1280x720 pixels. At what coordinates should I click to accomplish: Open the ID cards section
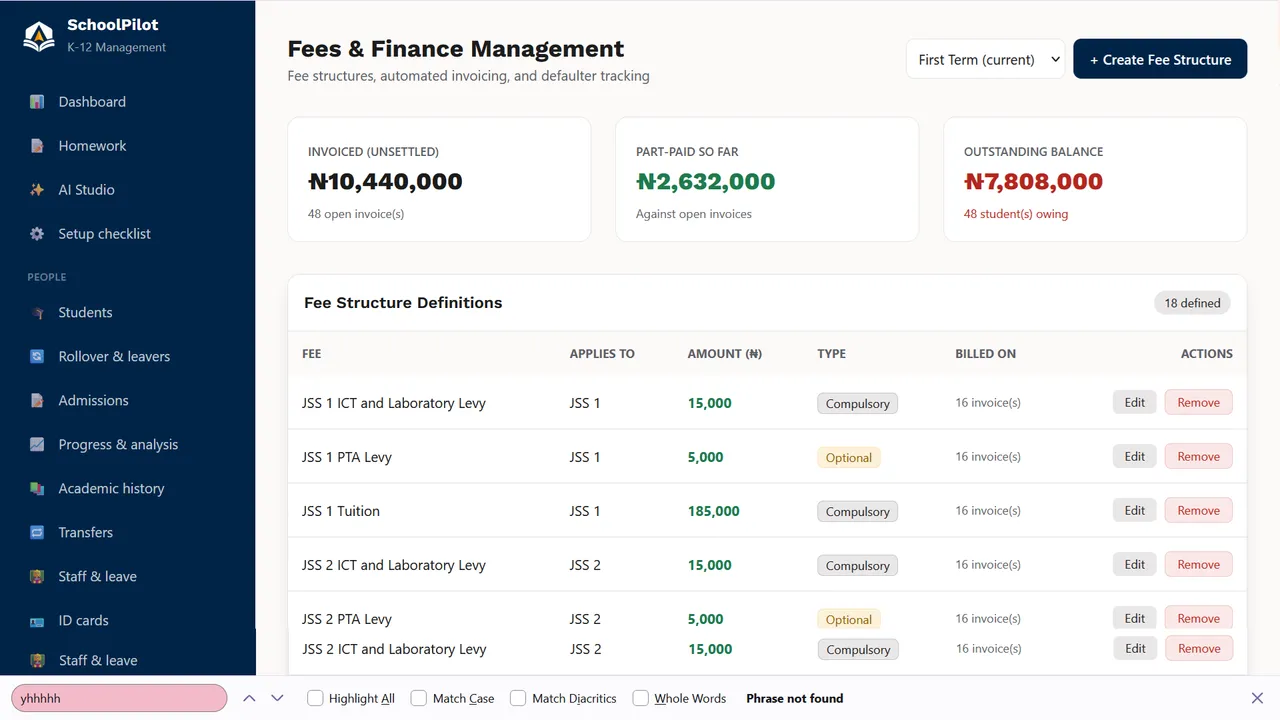(83, 621)
